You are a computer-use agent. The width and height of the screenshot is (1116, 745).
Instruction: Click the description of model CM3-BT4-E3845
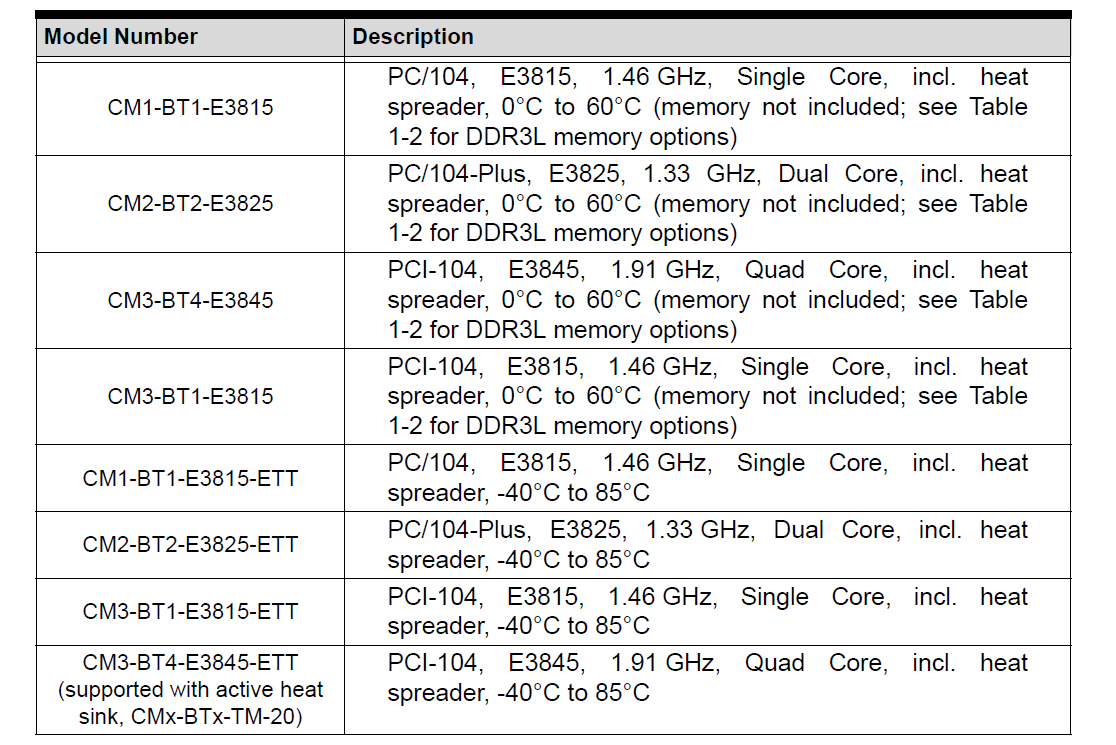click(x=707, y=300)
